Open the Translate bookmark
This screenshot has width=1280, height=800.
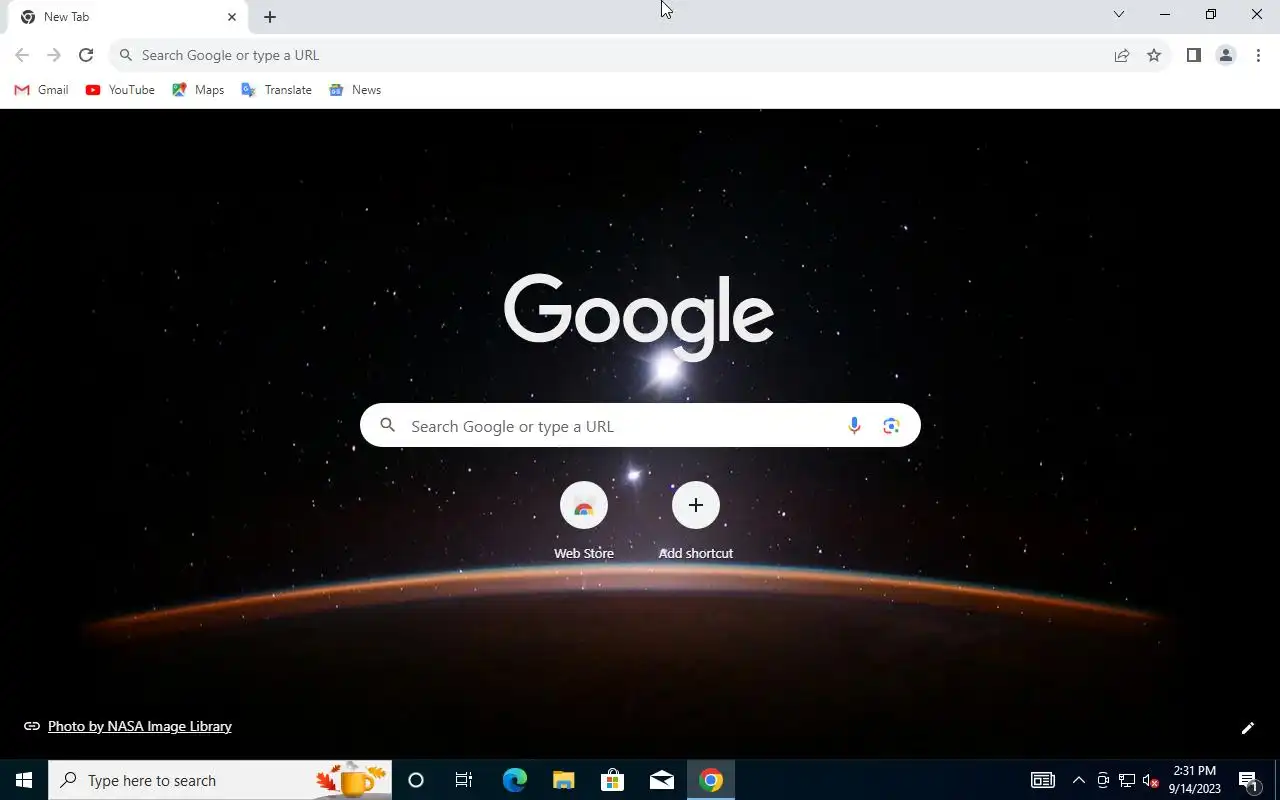[276, 90]
